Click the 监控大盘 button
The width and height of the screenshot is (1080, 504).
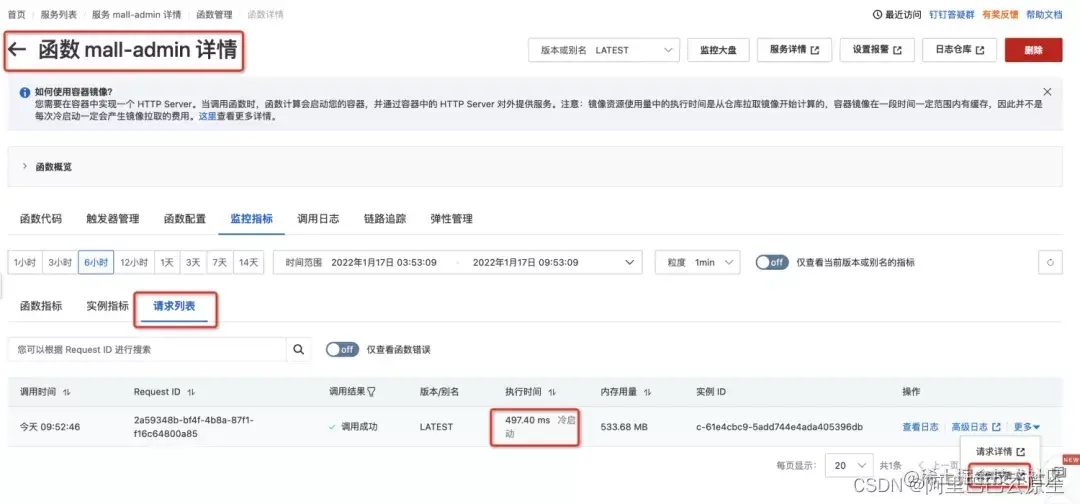(x=718, y=50)
